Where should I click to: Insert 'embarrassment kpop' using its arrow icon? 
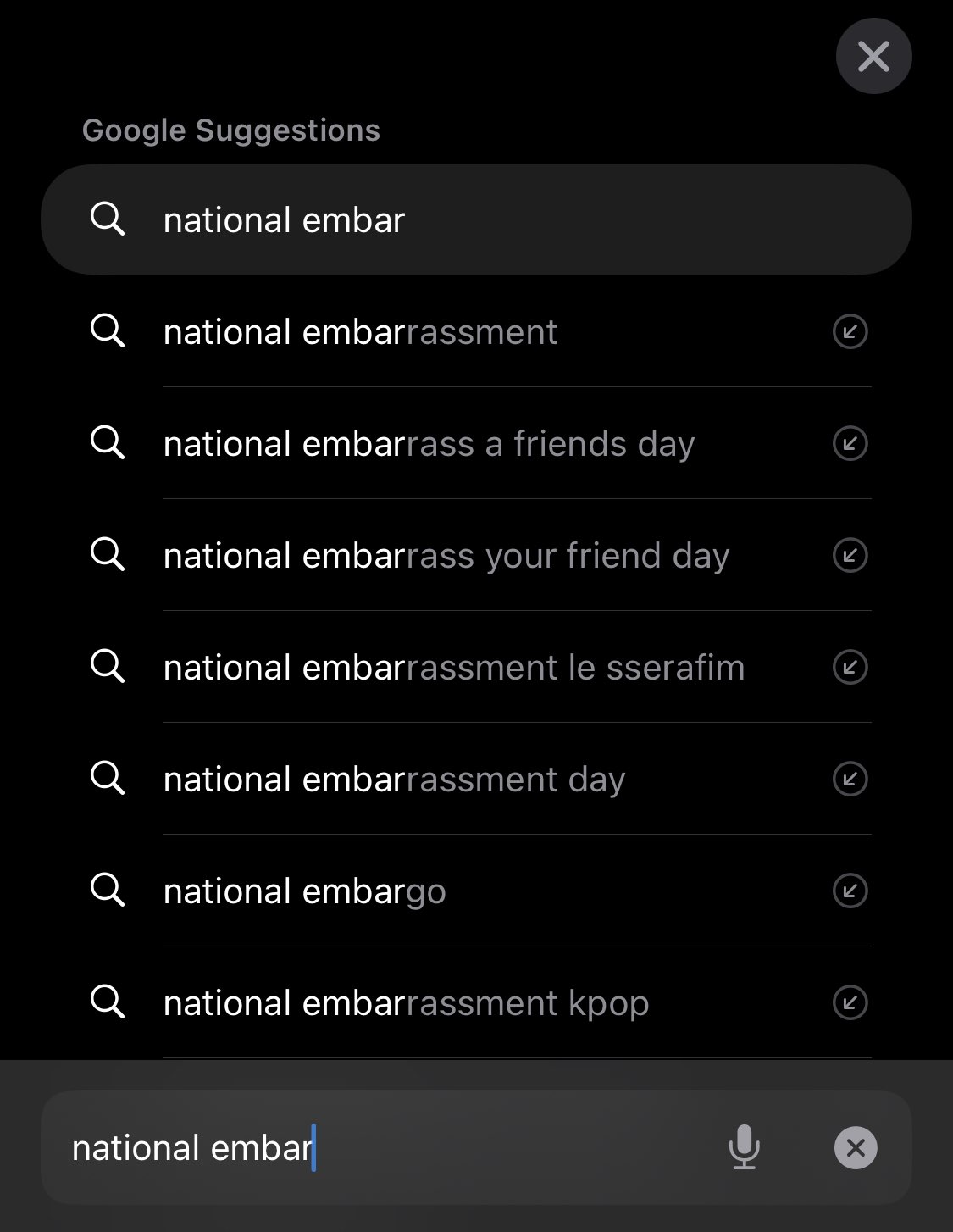click(850, 1002)
